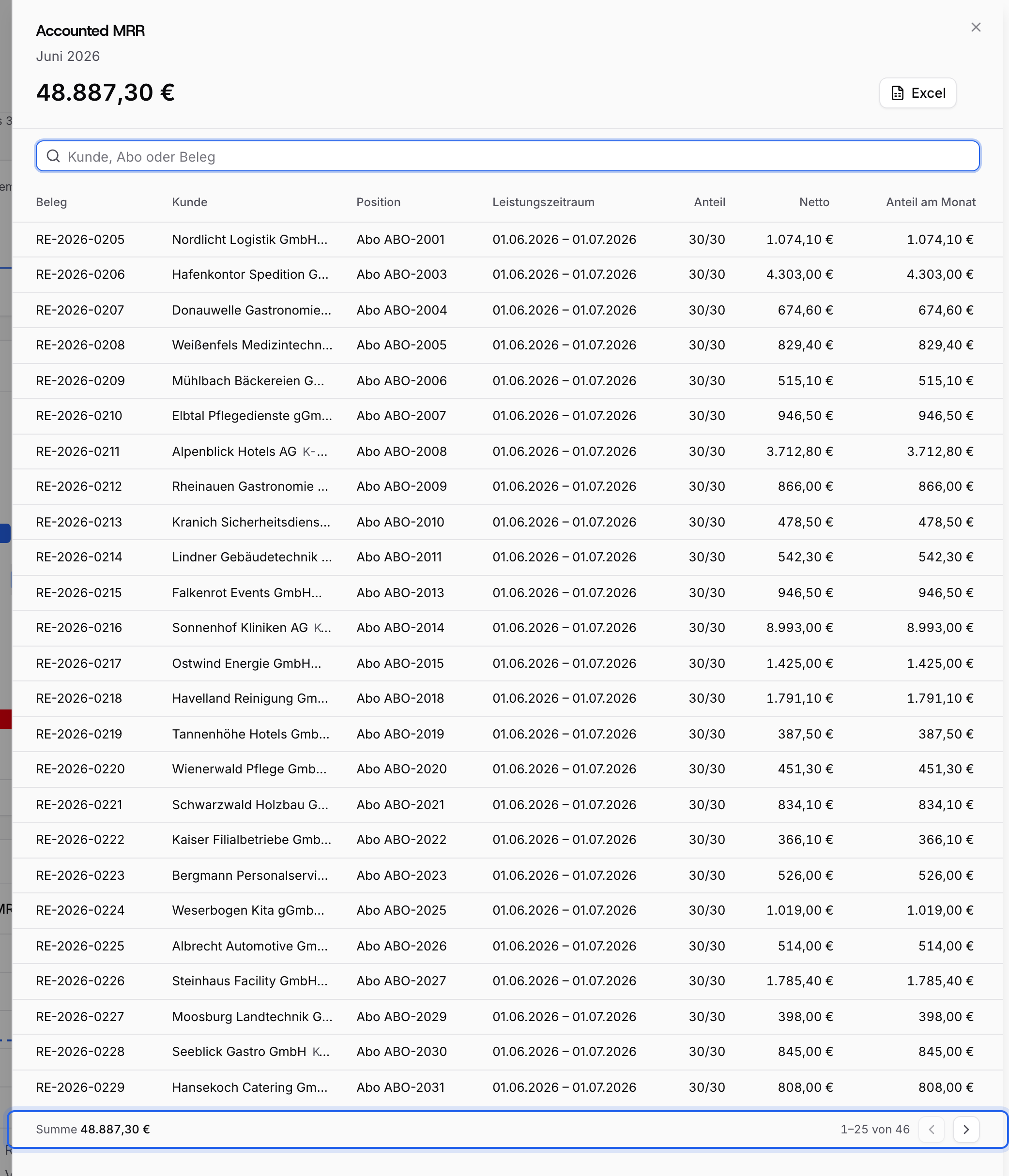Click the Kunde column header

[190, 202]
